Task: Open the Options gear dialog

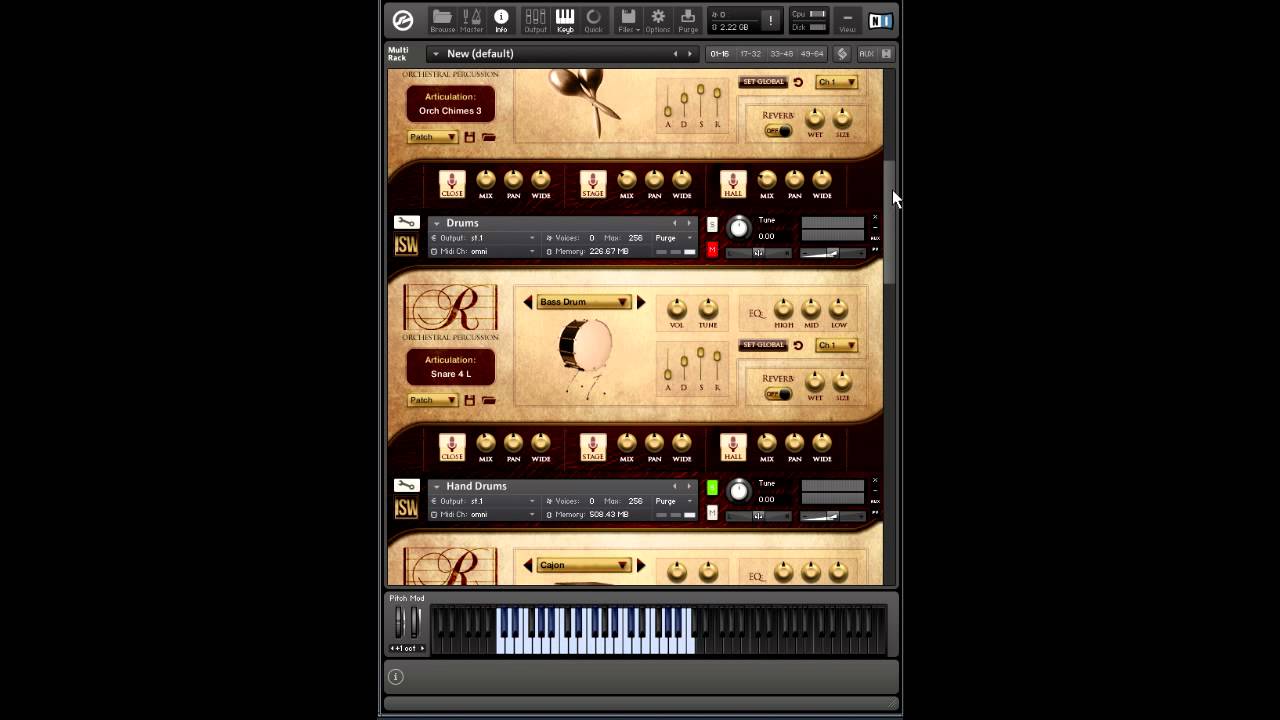Action: (x=658, y=20)
